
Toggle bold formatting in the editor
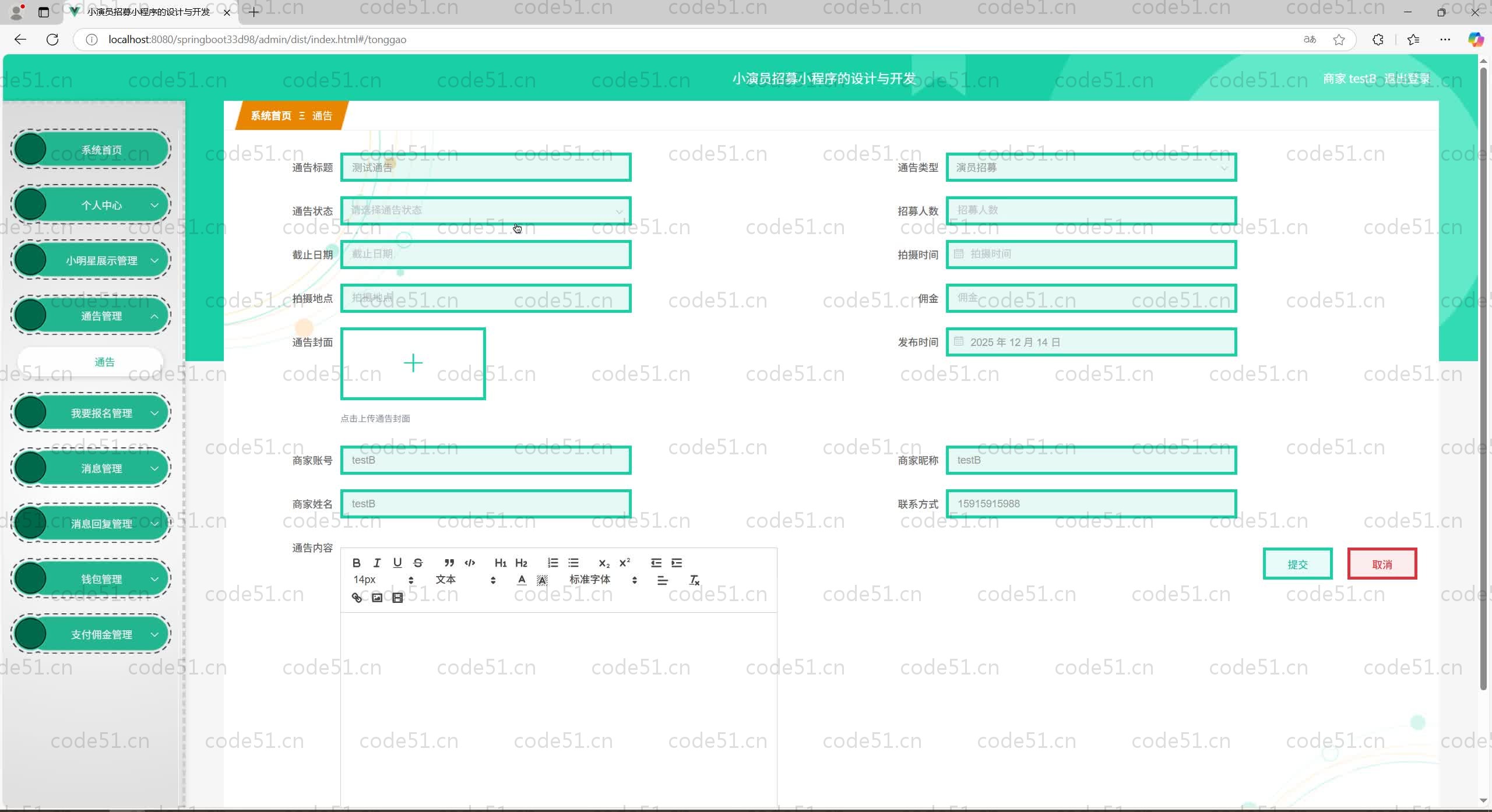tap(356, 563)
